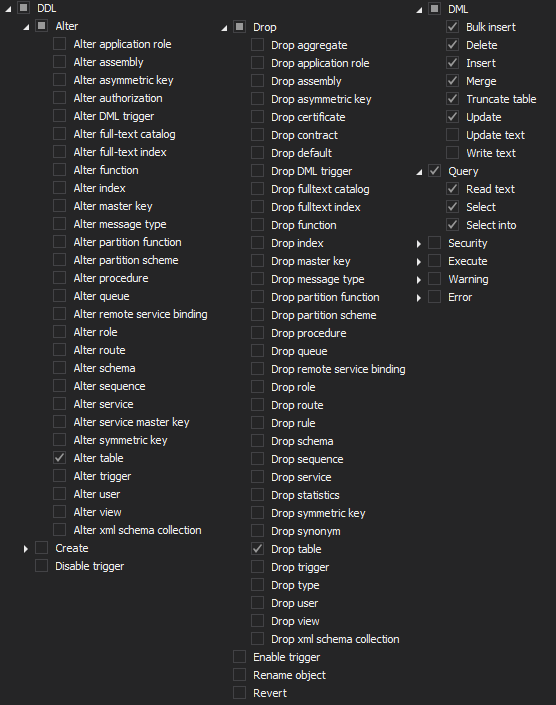556x705 pixels.
Task: Expand the Security node
Action: point(418,244)
